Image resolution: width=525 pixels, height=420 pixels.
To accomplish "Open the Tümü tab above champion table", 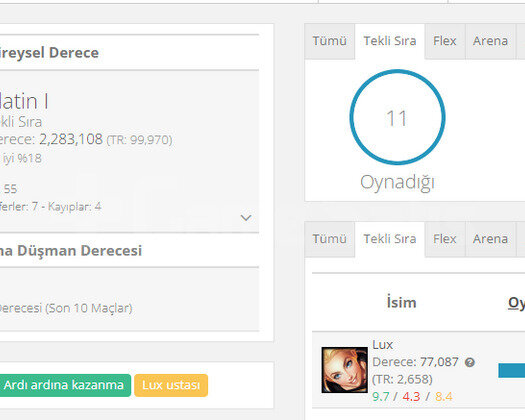I will (x=329, y=239).
